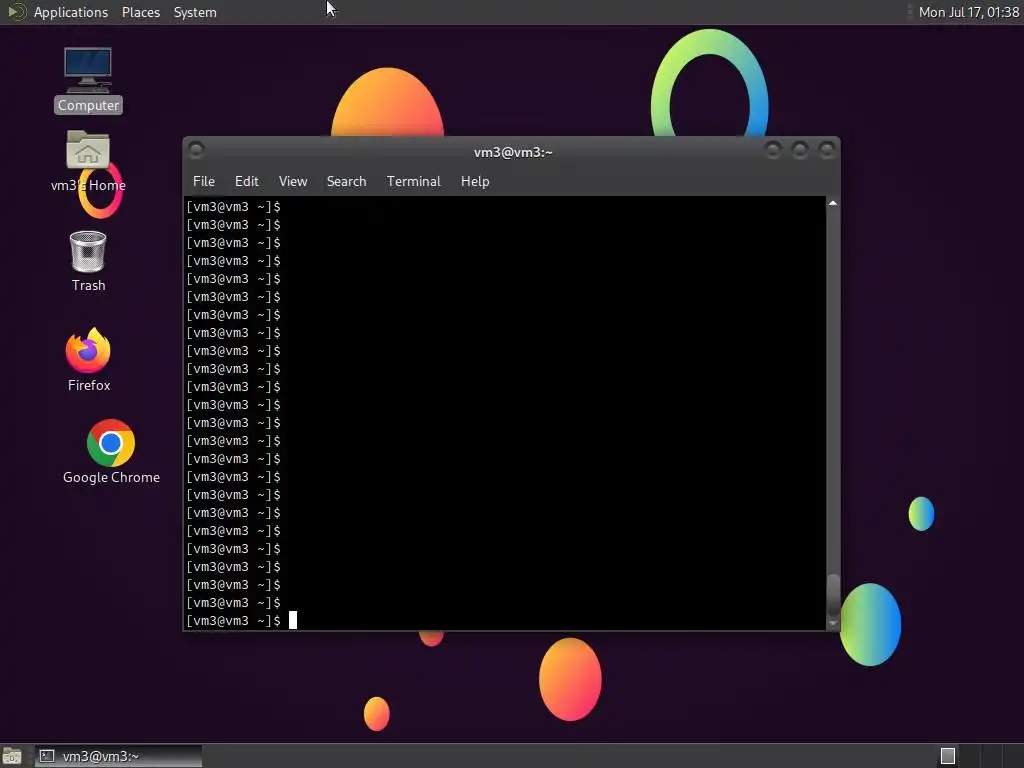Click the show desktop icon in bottom panel
Viewport: 1024px width, 768px height.
[12, 756]
